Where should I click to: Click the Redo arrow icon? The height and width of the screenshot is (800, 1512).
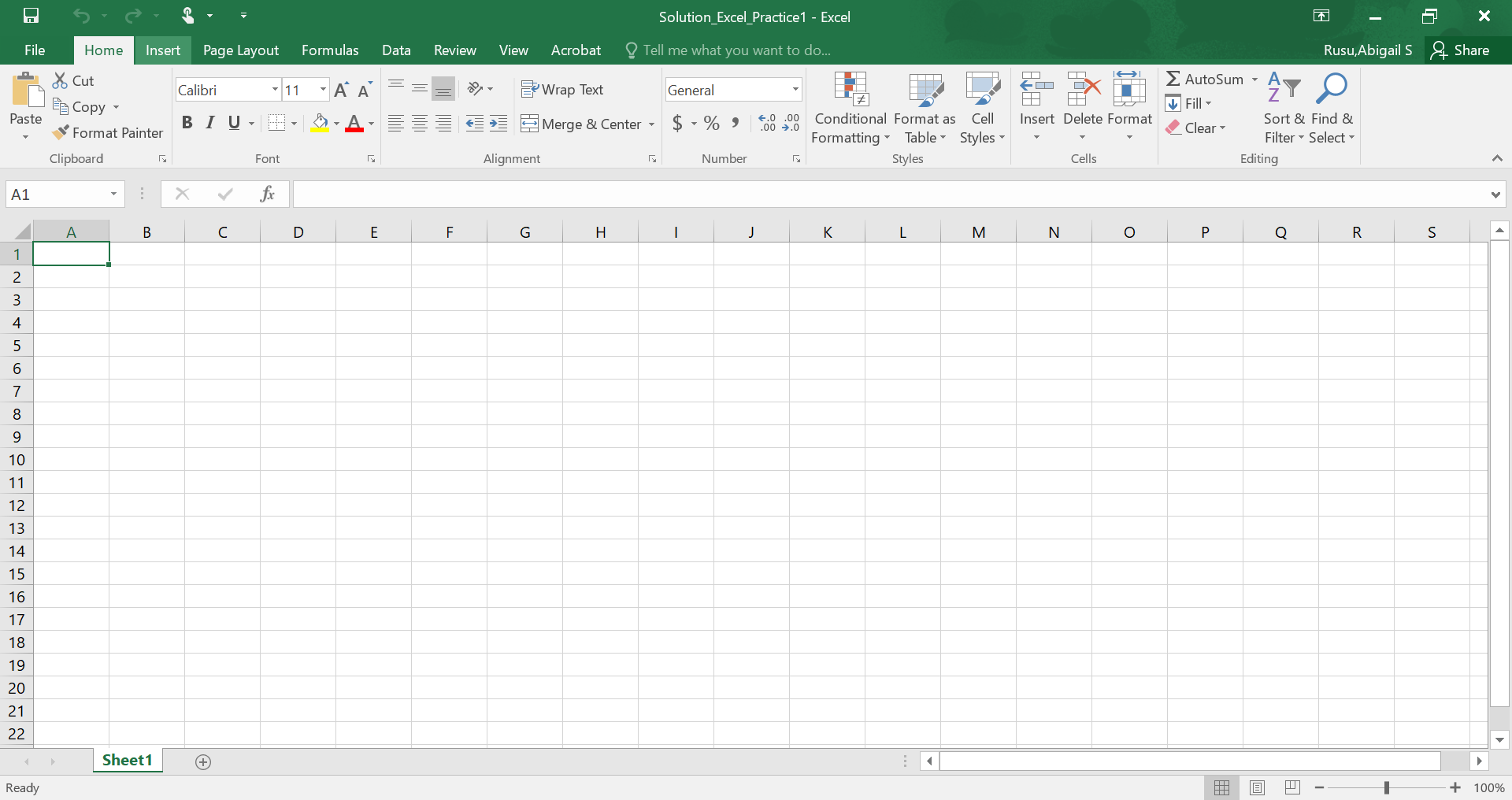133,16
